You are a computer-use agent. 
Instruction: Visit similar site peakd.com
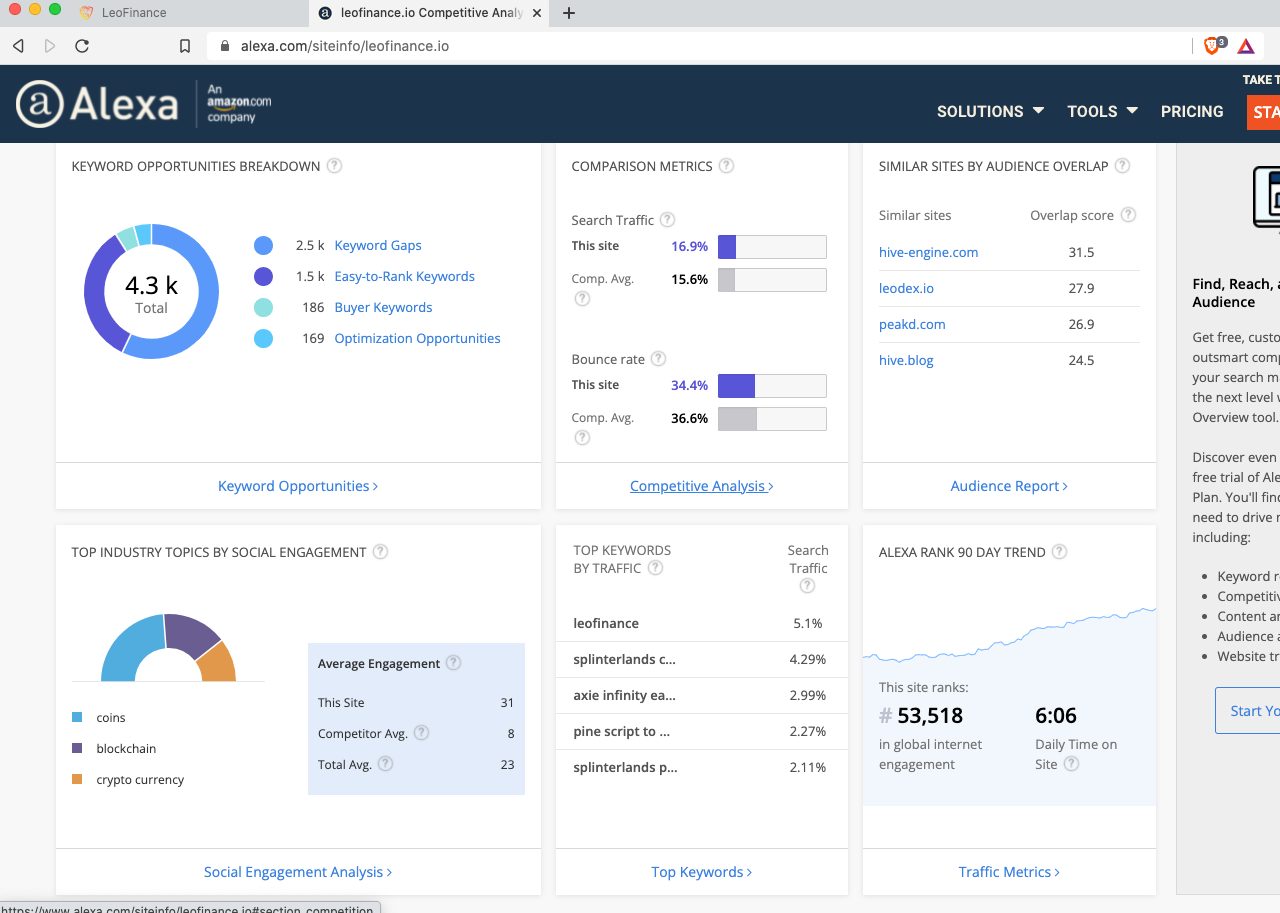click(x=912, y=324)
